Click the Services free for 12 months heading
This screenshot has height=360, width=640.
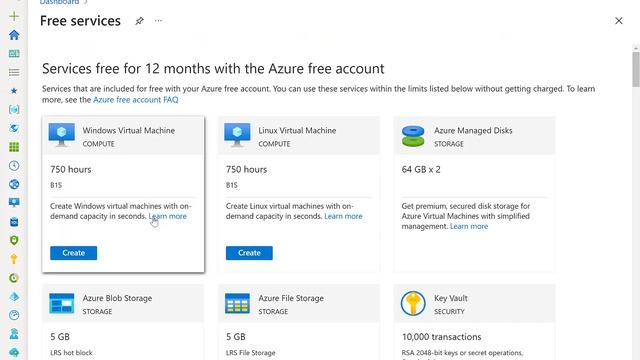coord(213,69)
